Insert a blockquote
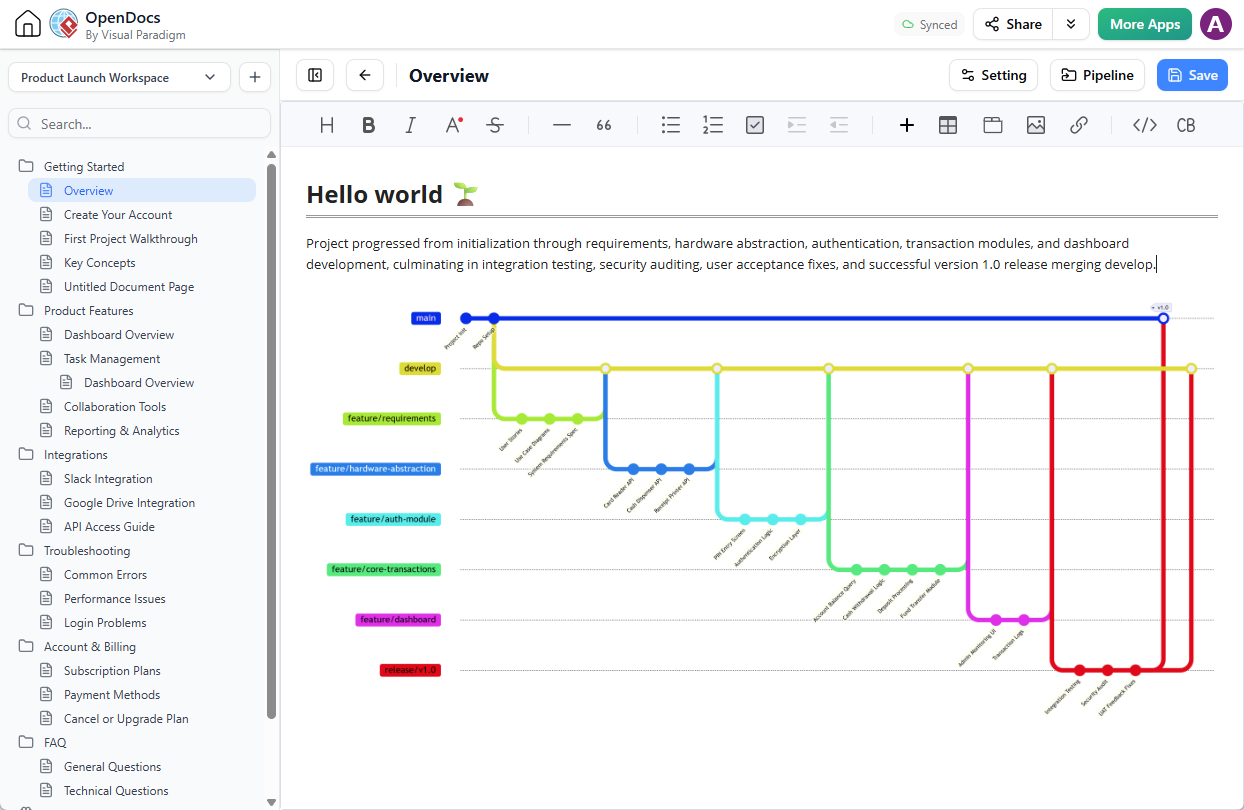1244x810 pixels. [x=604, y=125]
